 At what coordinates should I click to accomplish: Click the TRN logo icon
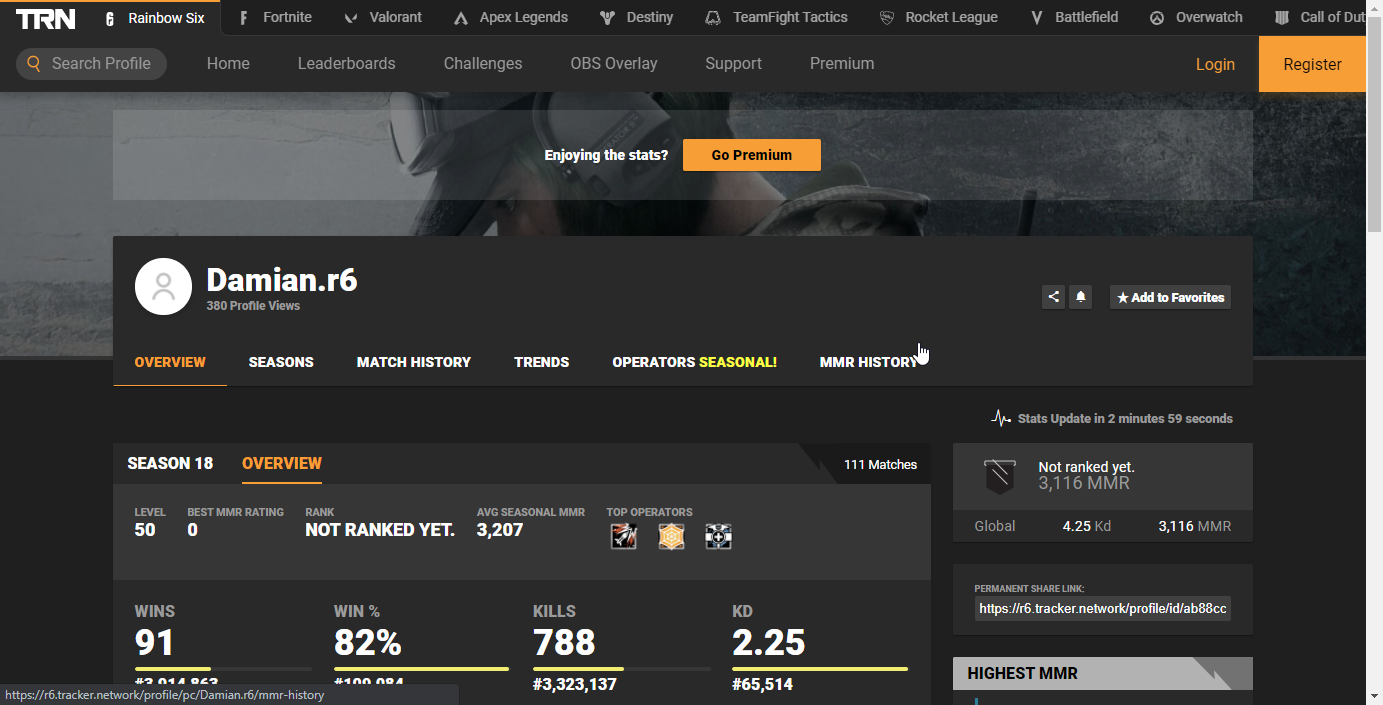(x=46, y=18)
